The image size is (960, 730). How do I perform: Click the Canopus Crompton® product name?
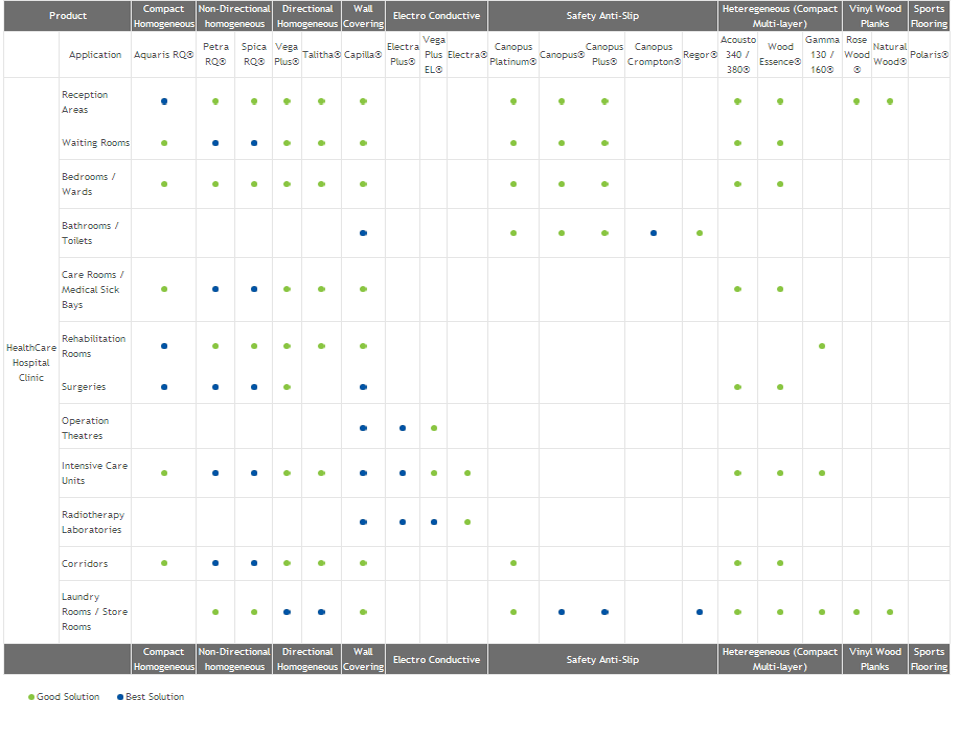click(x=654, y=55)
